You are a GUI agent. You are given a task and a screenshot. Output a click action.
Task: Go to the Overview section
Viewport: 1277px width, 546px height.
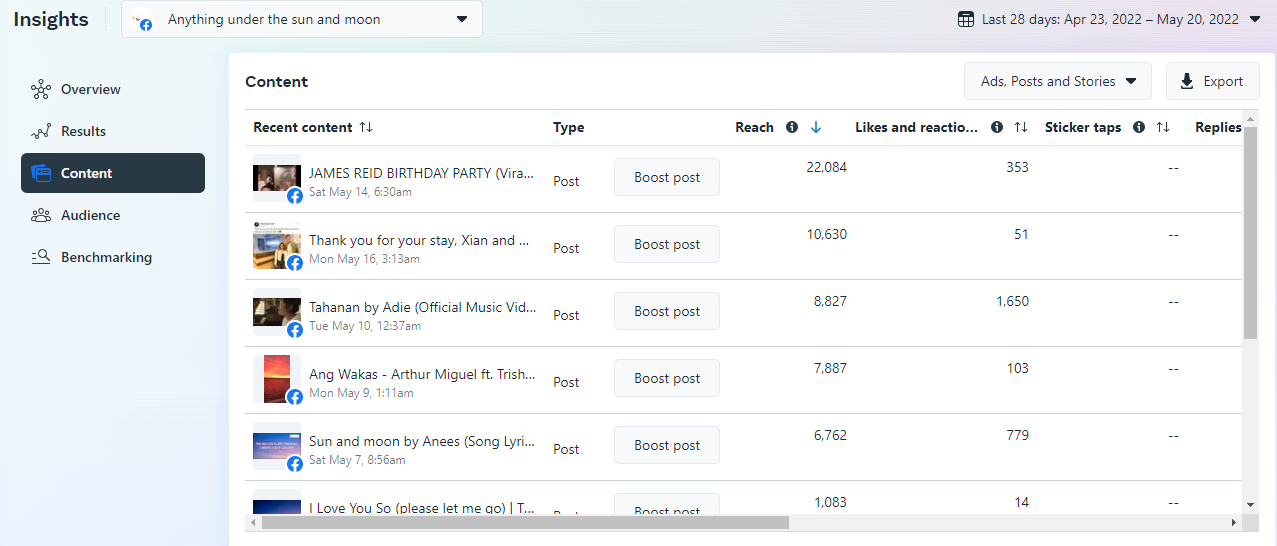coord(90,89)
